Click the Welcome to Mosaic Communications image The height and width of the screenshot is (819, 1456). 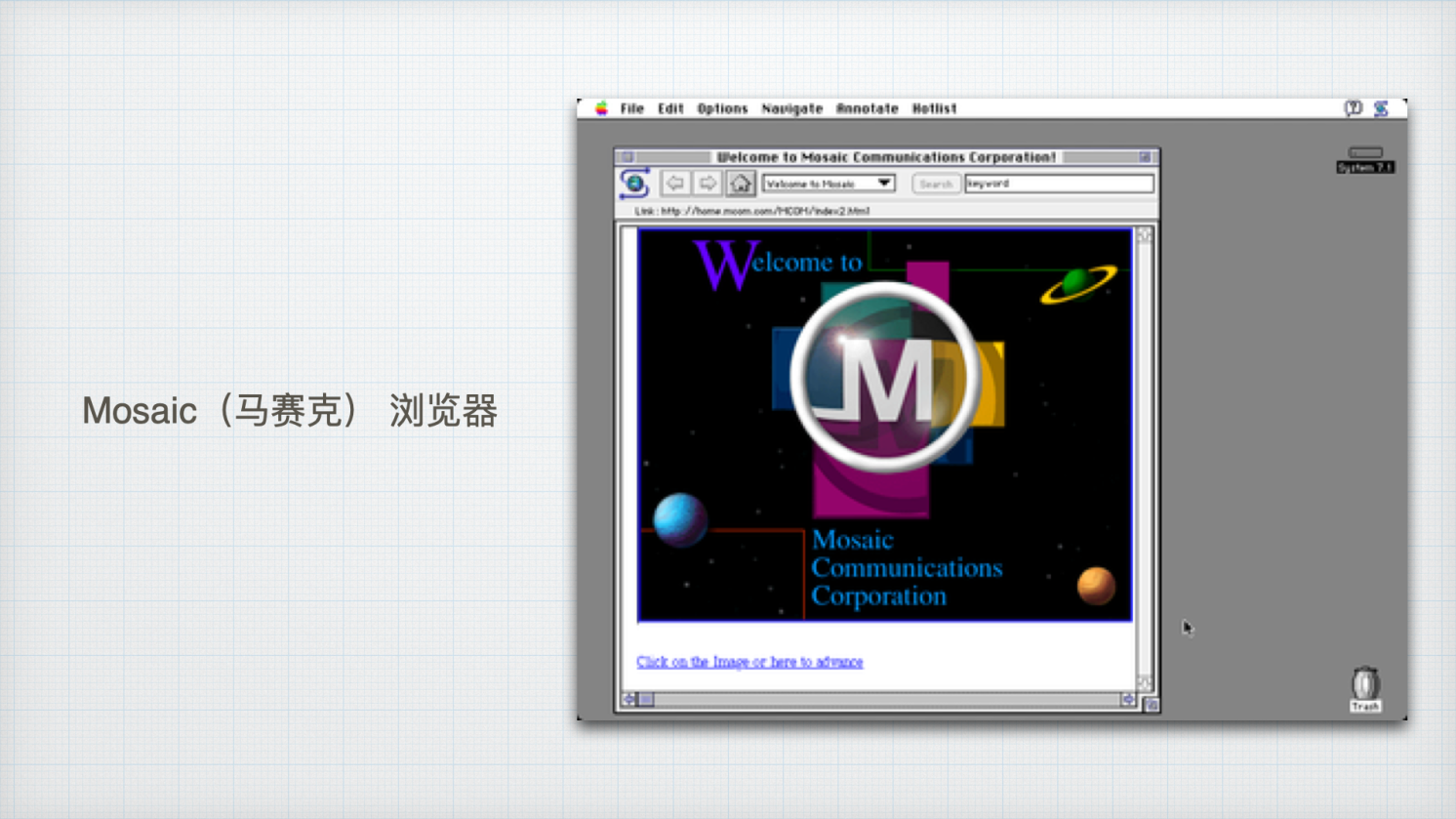click(x=885, y=425)
